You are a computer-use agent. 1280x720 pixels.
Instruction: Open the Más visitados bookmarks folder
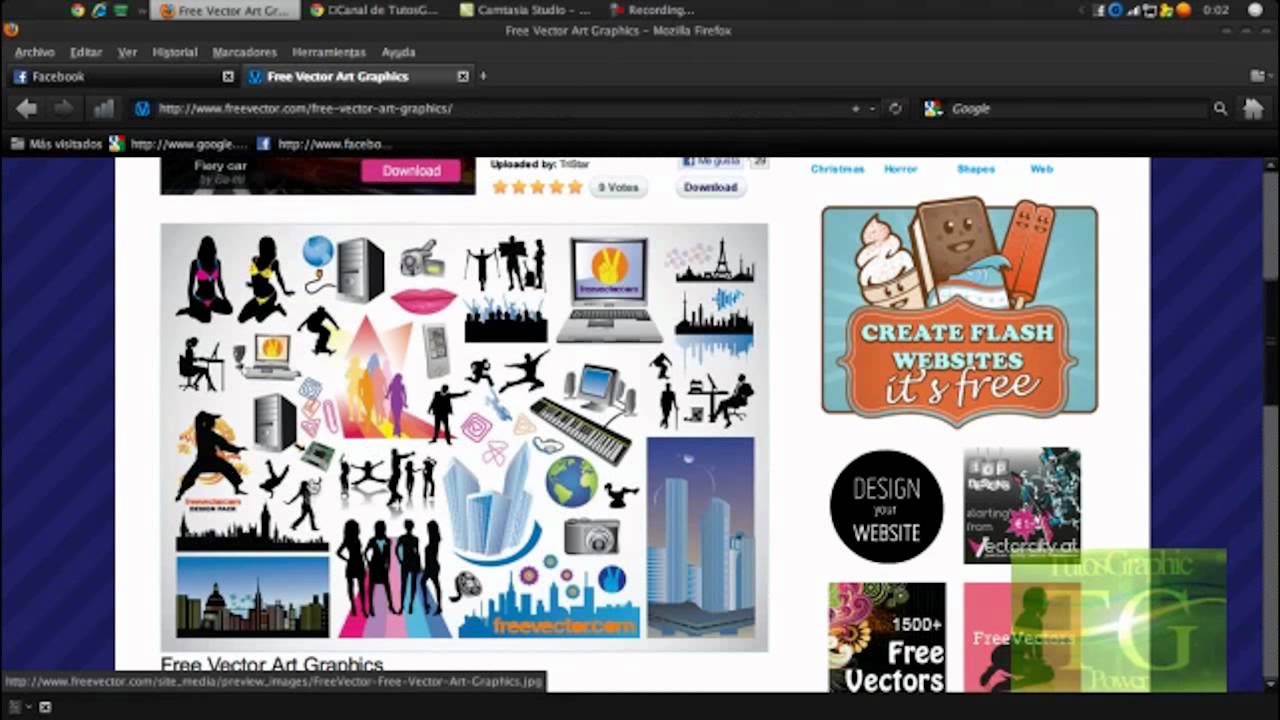[56, 144]
